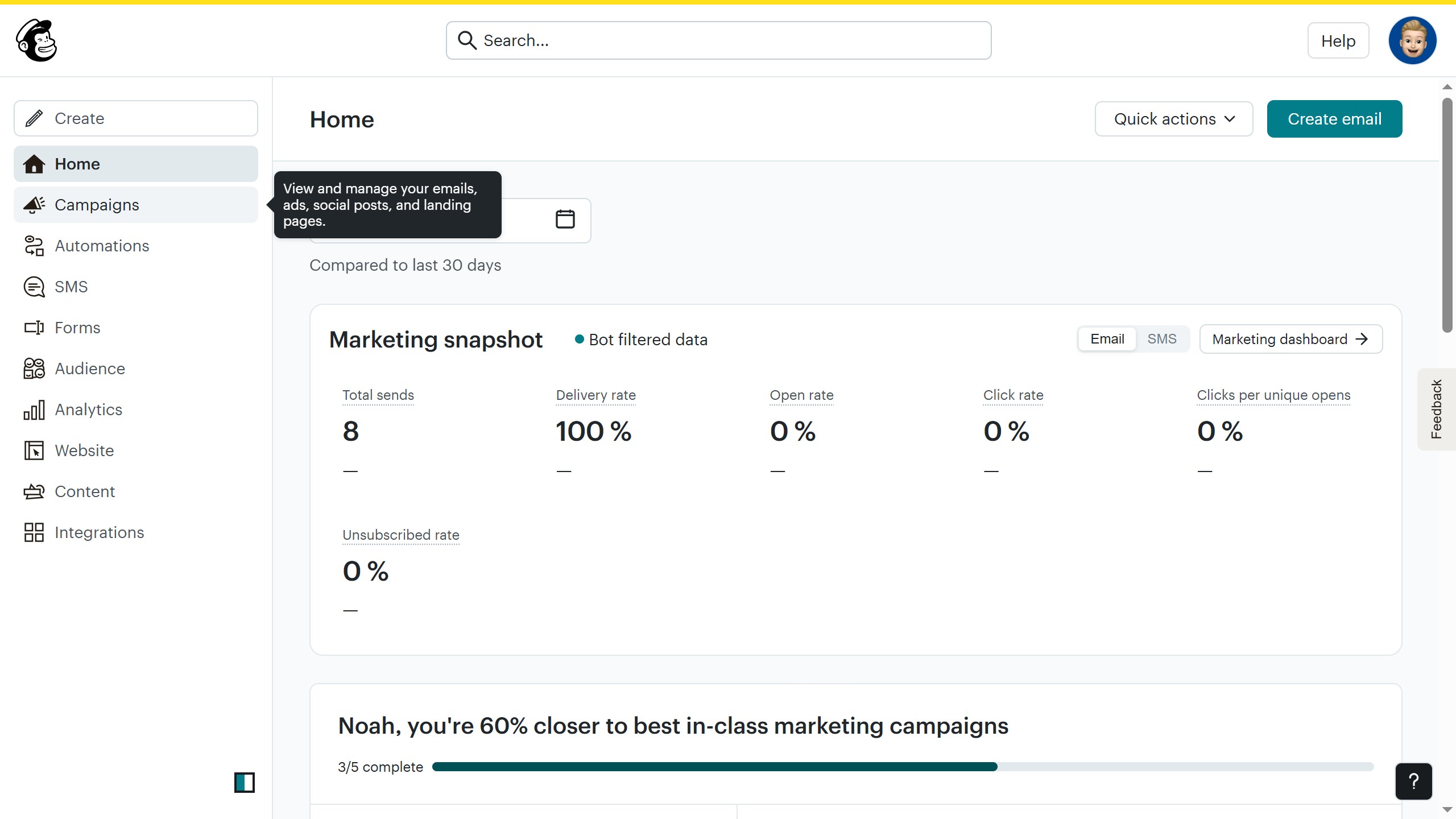Click the Marketing dashboard arrow icon
The image size is (1456, 819).
click(x=1362, y=339)
